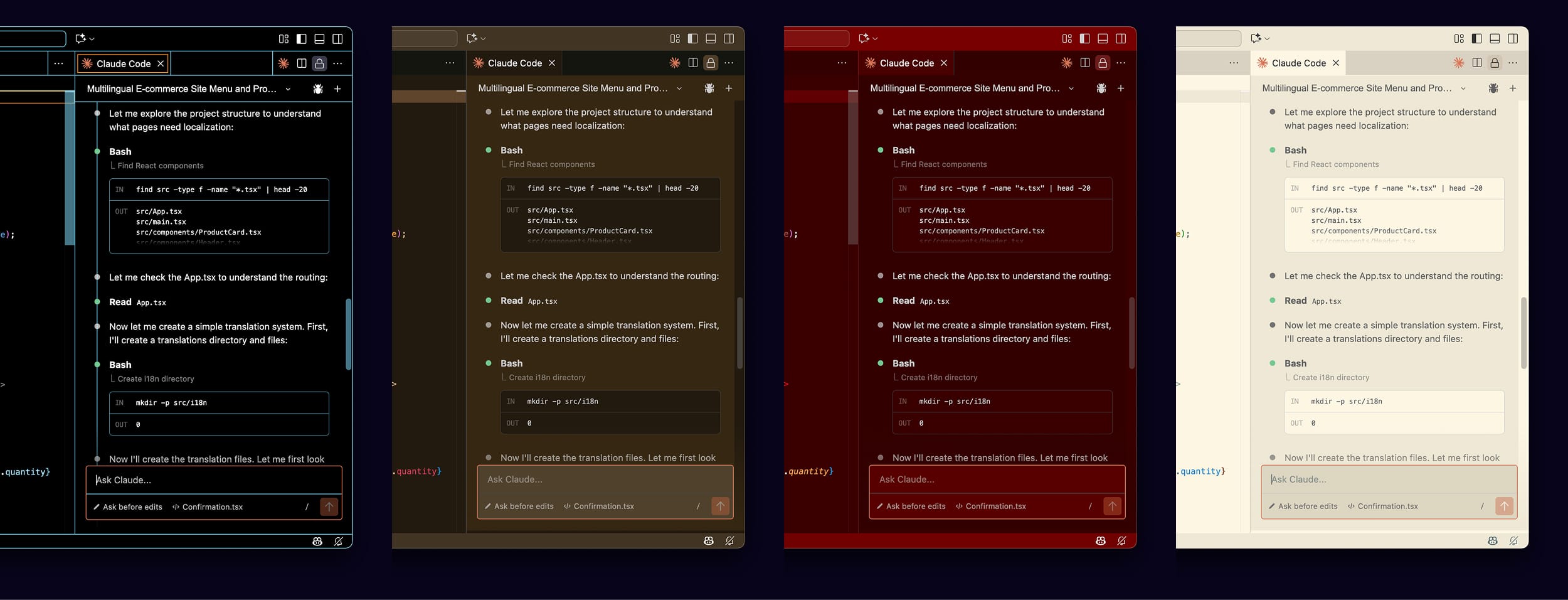Click Claude spark logo icon in light cream-themed toolbar
This screenshot has height=600, width=1568.
[x=1458, y=63]
